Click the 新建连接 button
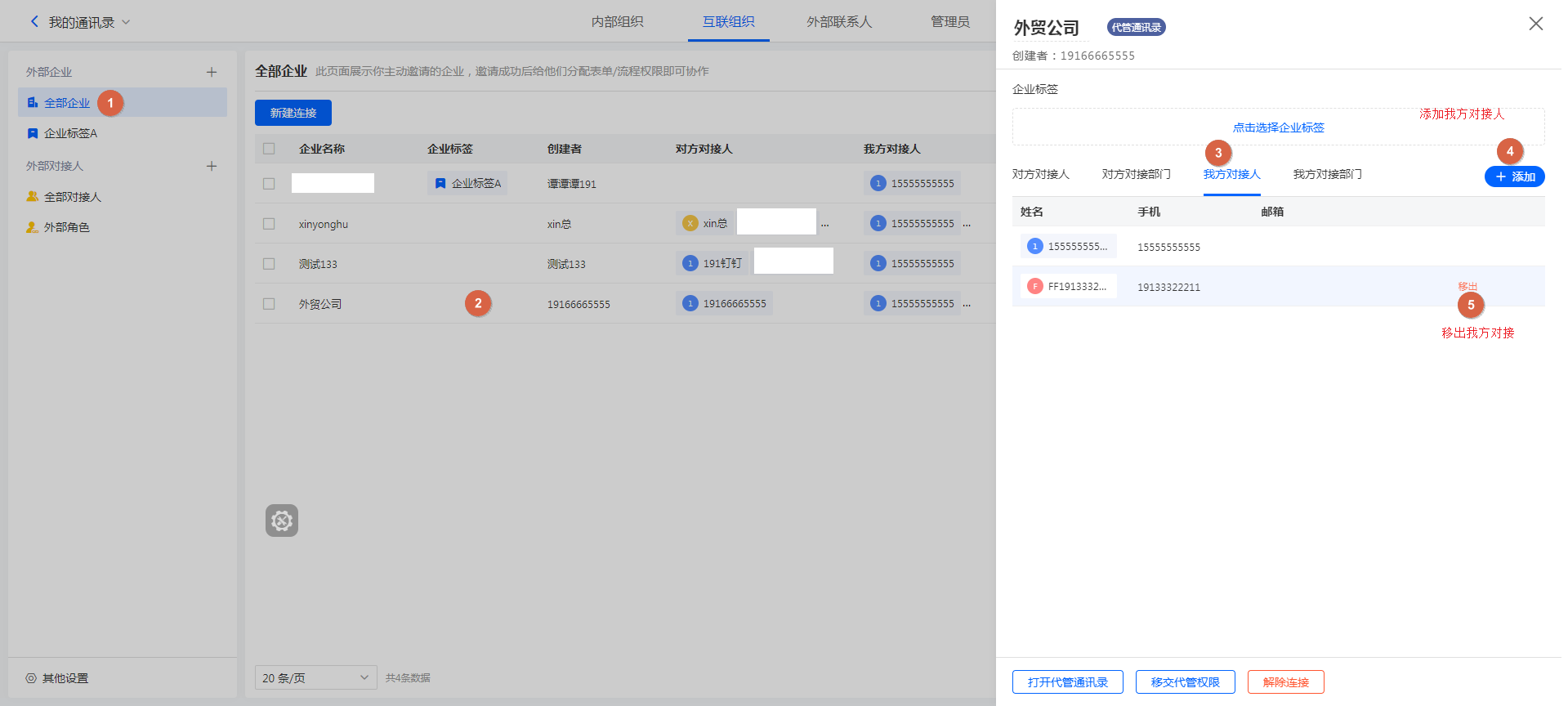The height and width of the screenshot is (706, 1568). click(x=293, y=113)
